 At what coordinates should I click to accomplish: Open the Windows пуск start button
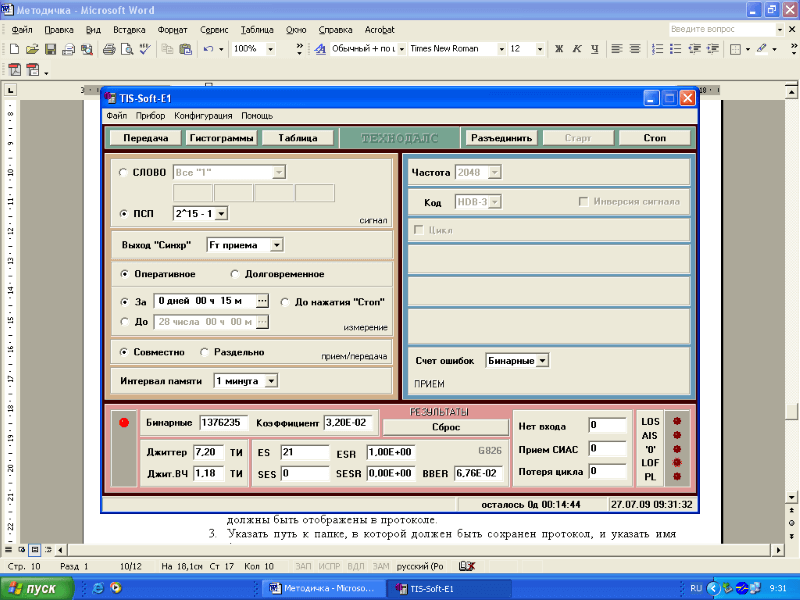point(37,588)
